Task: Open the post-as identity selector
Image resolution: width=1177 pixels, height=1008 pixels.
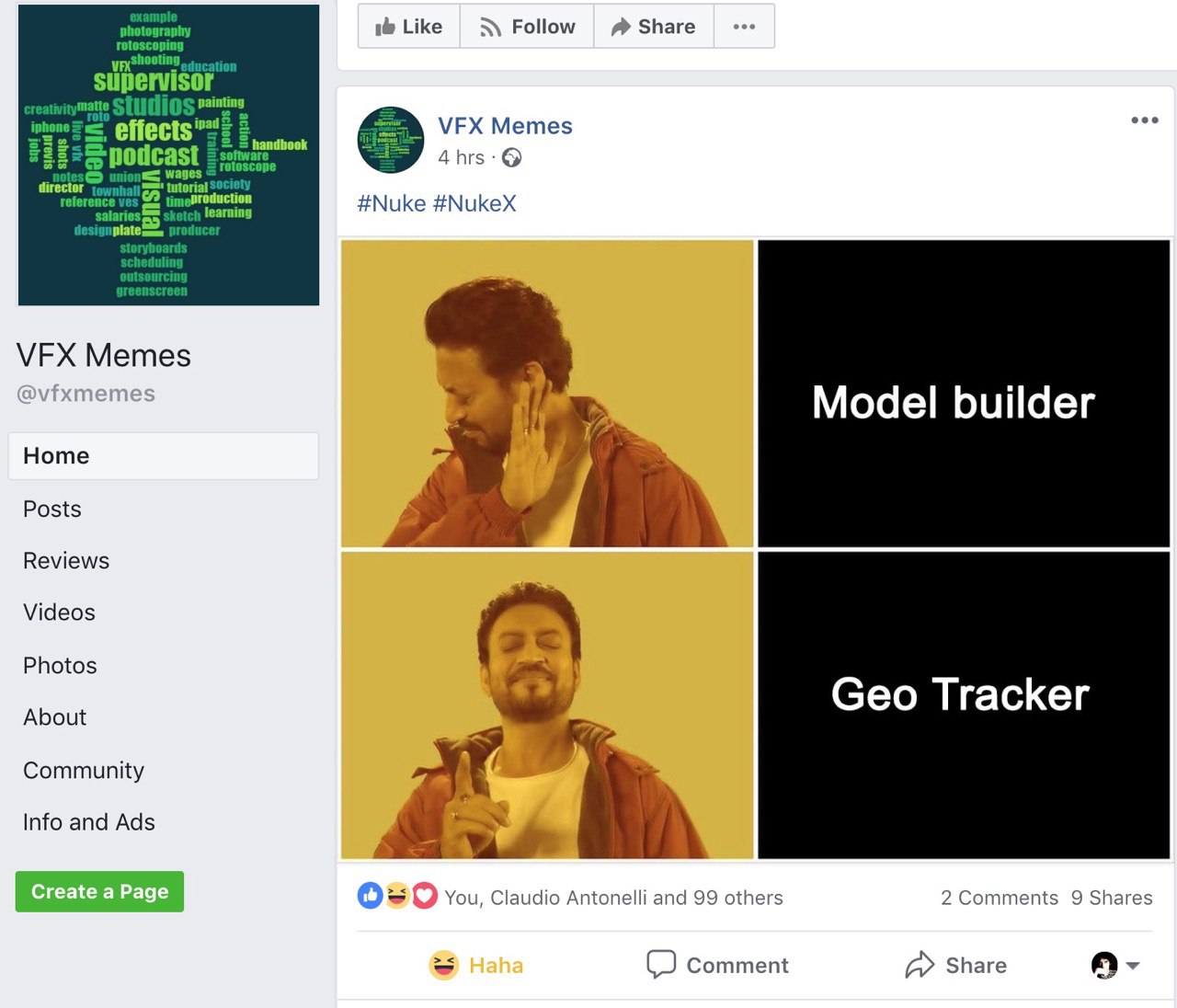Action: click(1115, 965)
